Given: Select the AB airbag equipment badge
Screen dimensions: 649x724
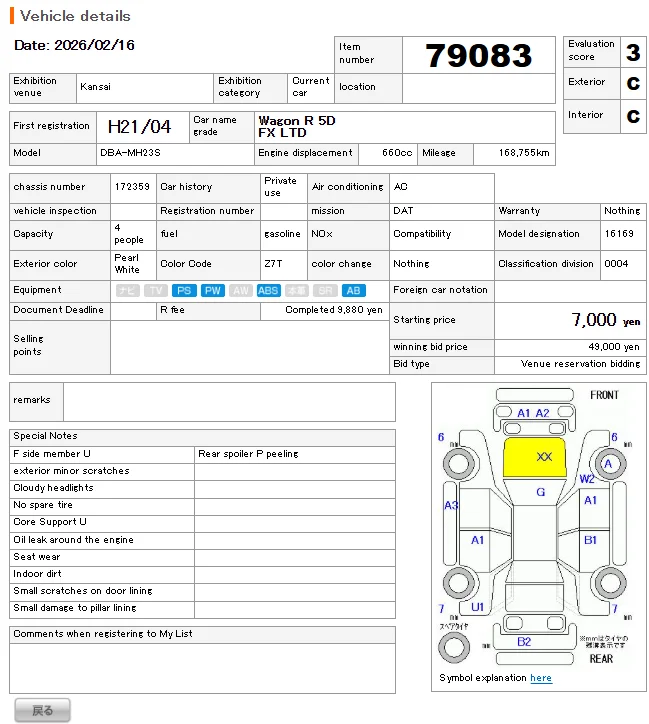Looking at the screenshot, I should (354, 290).
